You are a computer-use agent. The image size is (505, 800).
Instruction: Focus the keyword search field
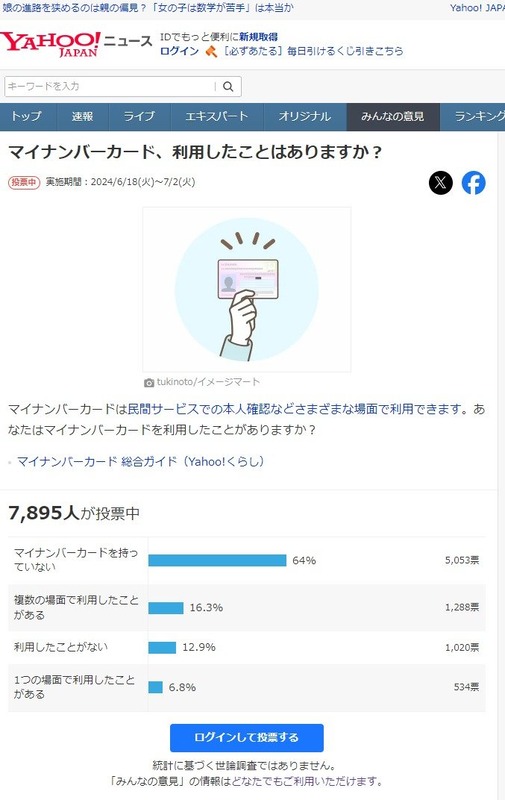point(111,86)
